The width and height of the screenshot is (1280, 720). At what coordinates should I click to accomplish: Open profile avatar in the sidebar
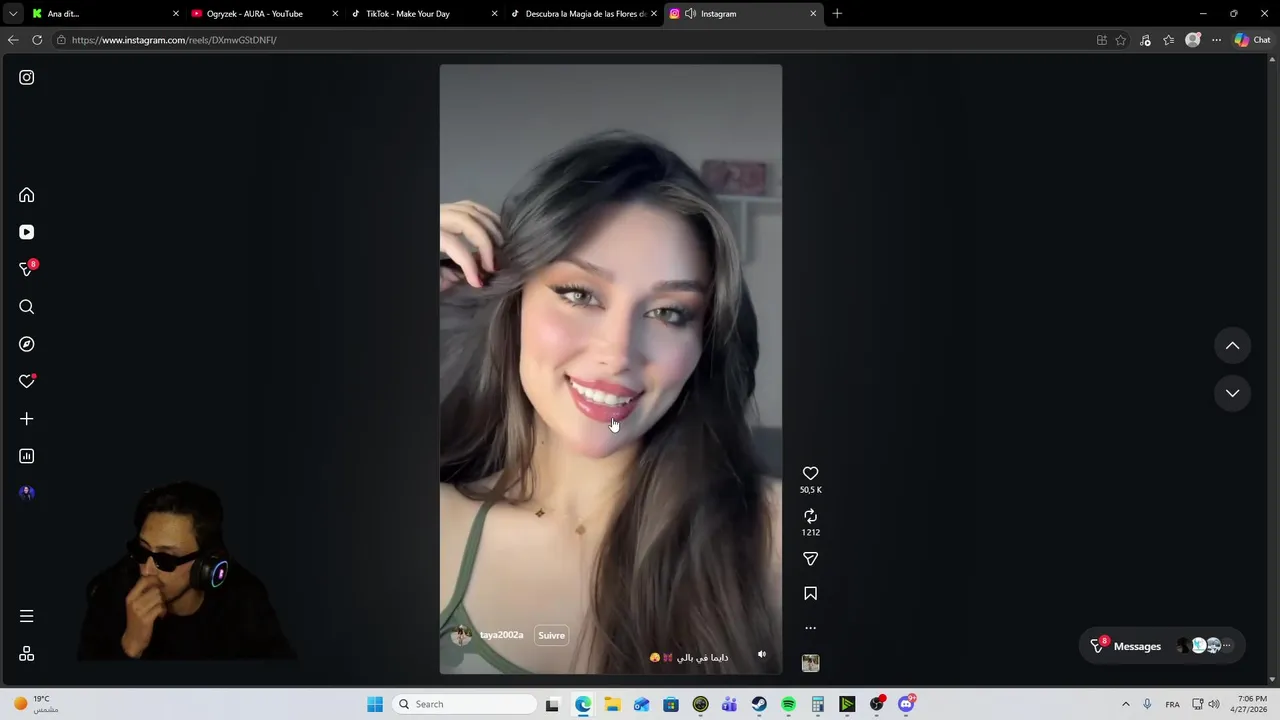pos(27,493)
